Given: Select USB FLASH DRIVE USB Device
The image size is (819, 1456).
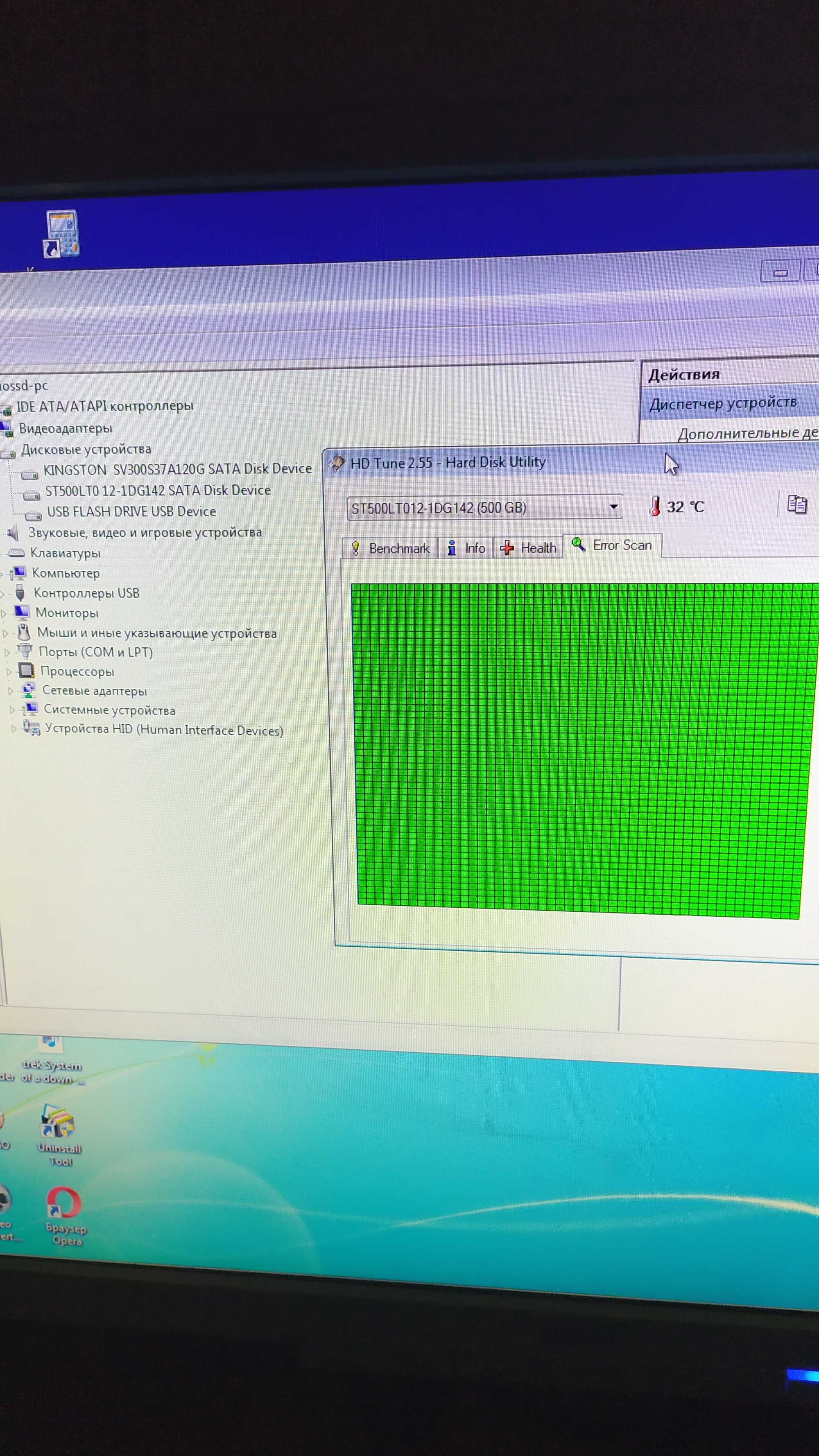Looking at the screenshot, I should tap(131, 511).
